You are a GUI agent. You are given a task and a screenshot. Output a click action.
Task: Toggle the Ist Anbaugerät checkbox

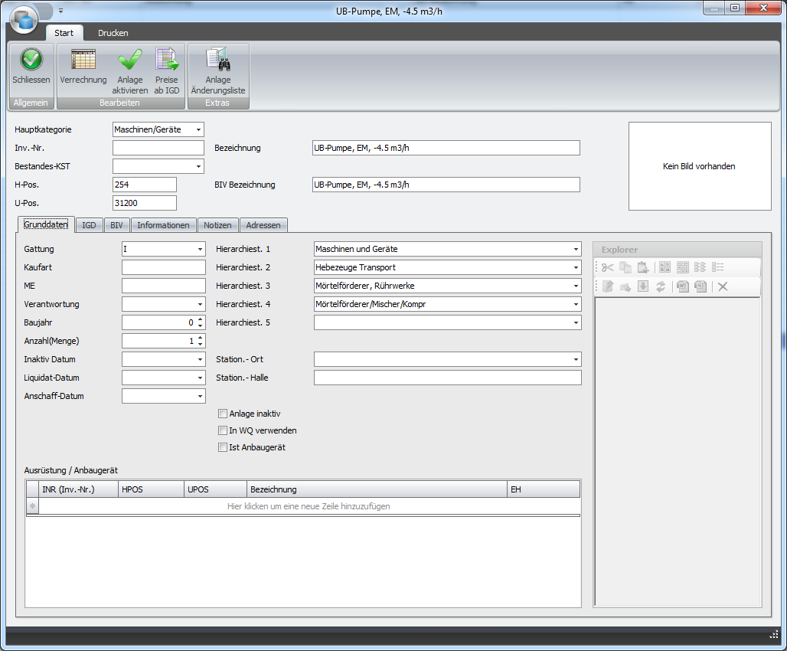223,447
